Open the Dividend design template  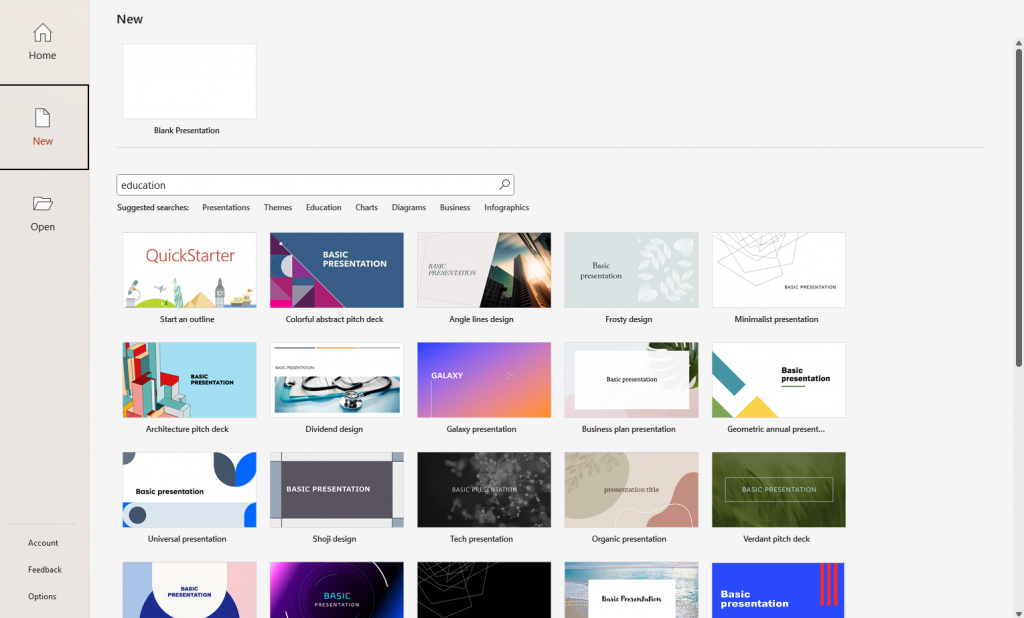(x=337, y=380)
